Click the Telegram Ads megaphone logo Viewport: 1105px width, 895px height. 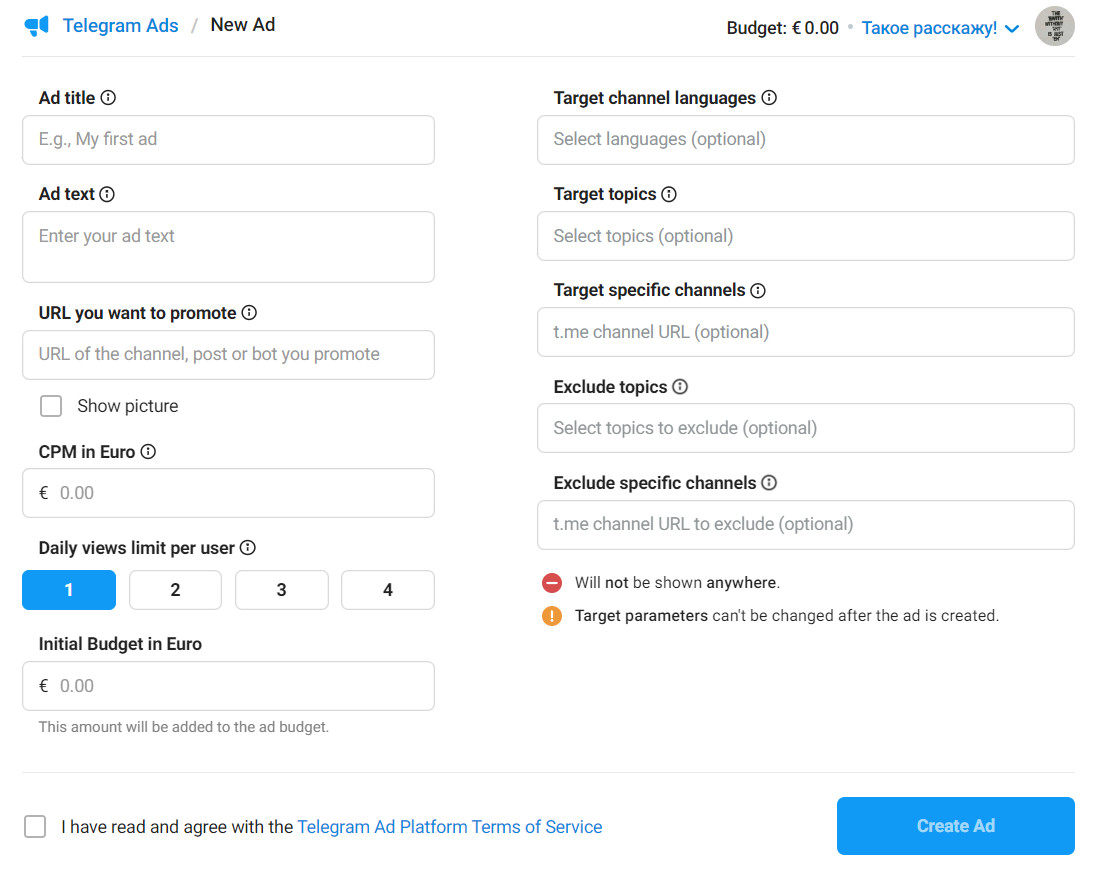tap(36, 26)
